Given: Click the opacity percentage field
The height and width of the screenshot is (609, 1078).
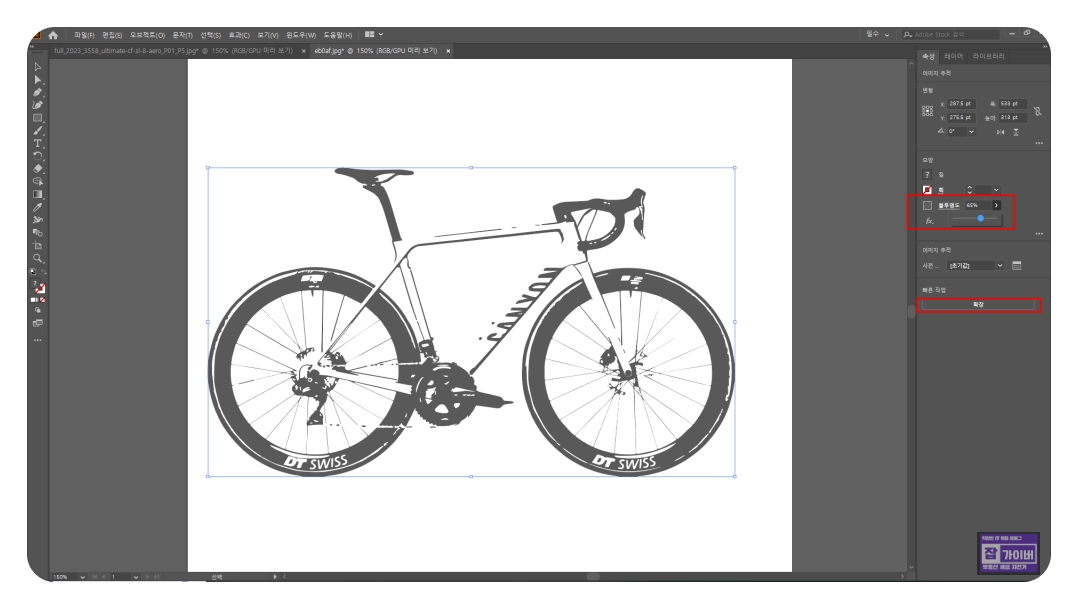Looking at the screenshot, I should [978, 206].
